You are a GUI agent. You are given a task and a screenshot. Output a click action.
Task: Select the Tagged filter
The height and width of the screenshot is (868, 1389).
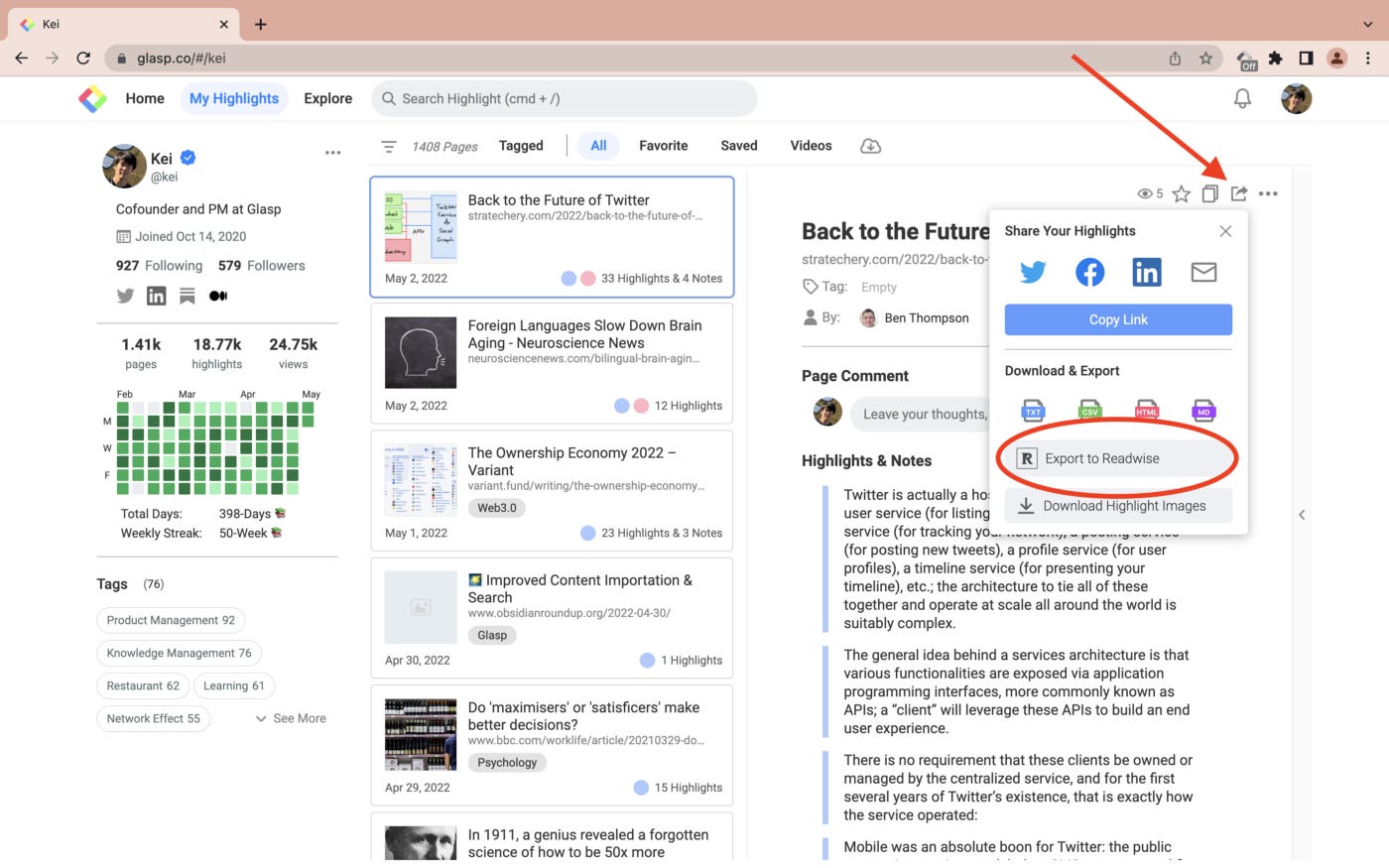521,146
